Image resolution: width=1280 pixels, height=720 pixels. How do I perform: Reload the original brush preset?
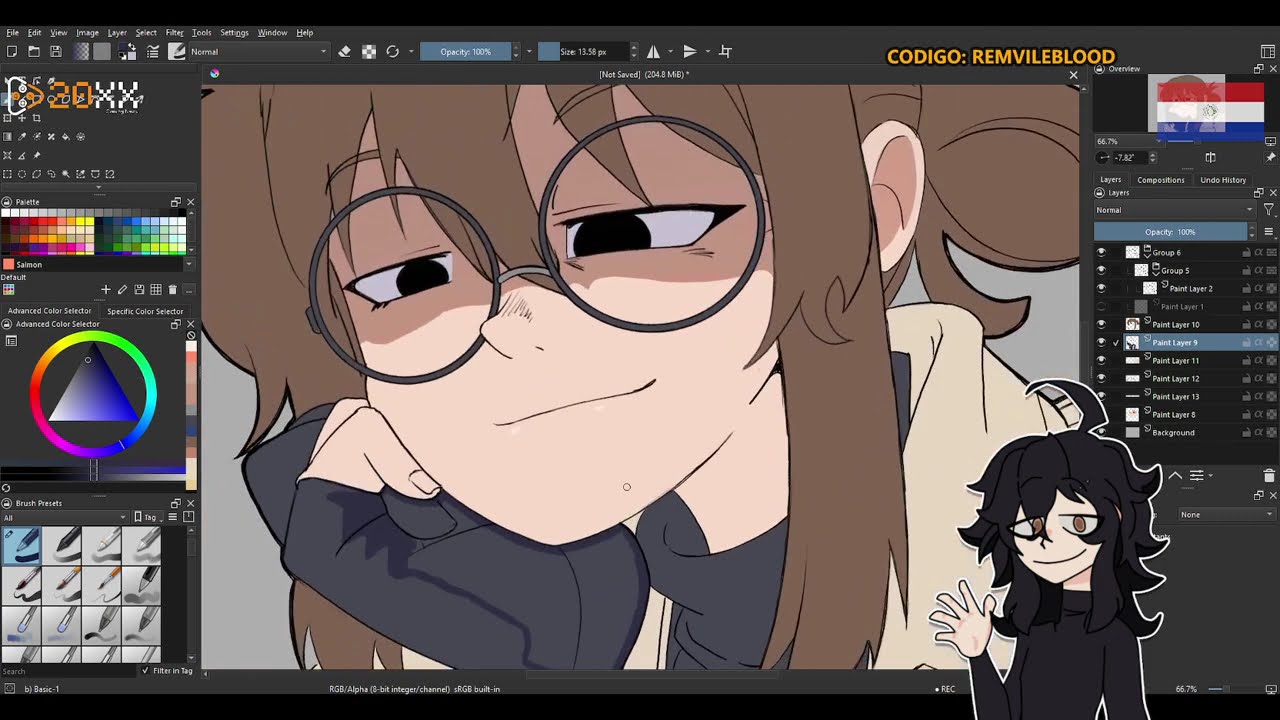point(393,52)
